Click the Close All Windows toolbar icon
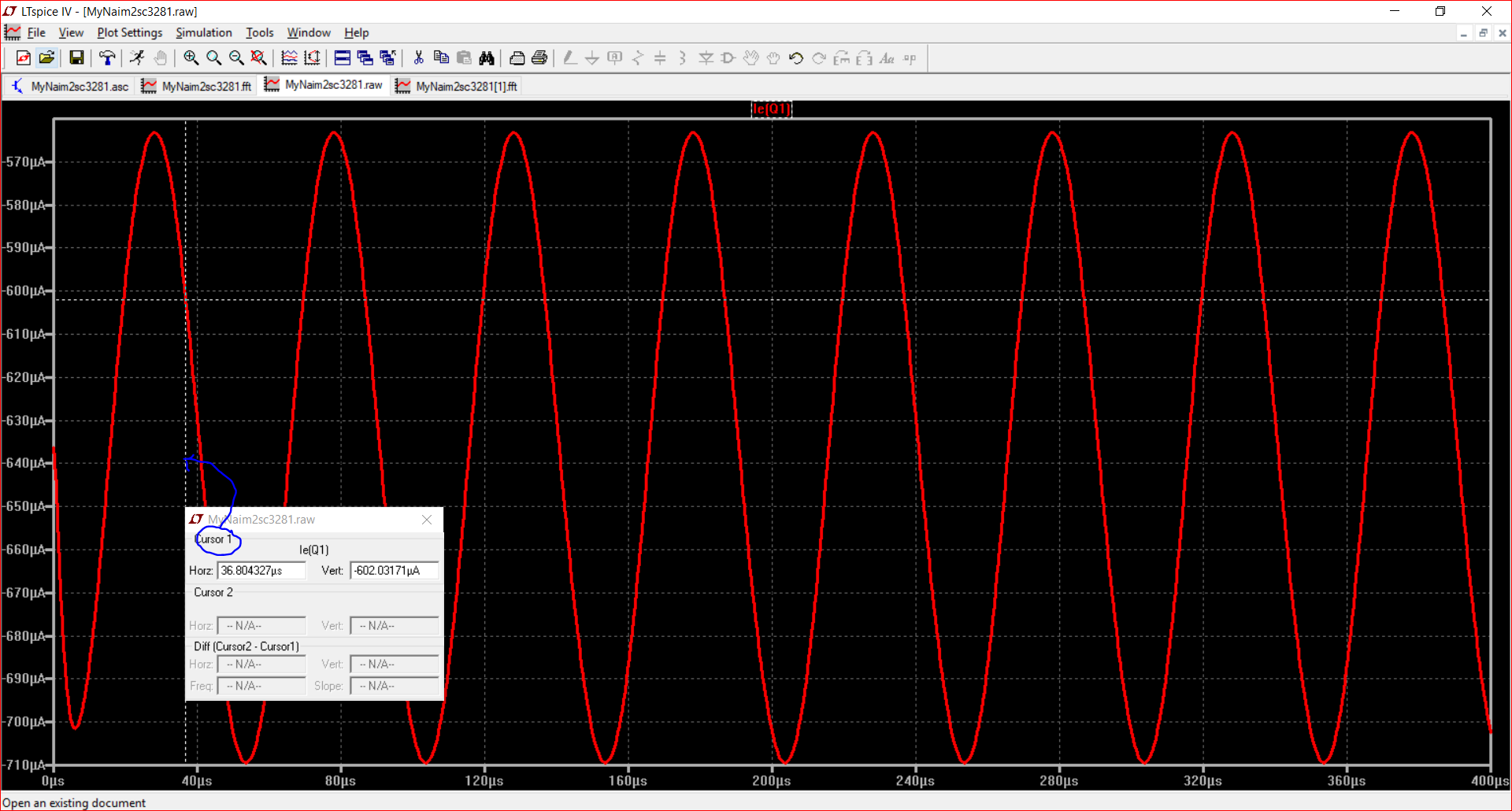The width and height of the screenshot is (1512, 811). pyautogui.click(x=387, y=57)
